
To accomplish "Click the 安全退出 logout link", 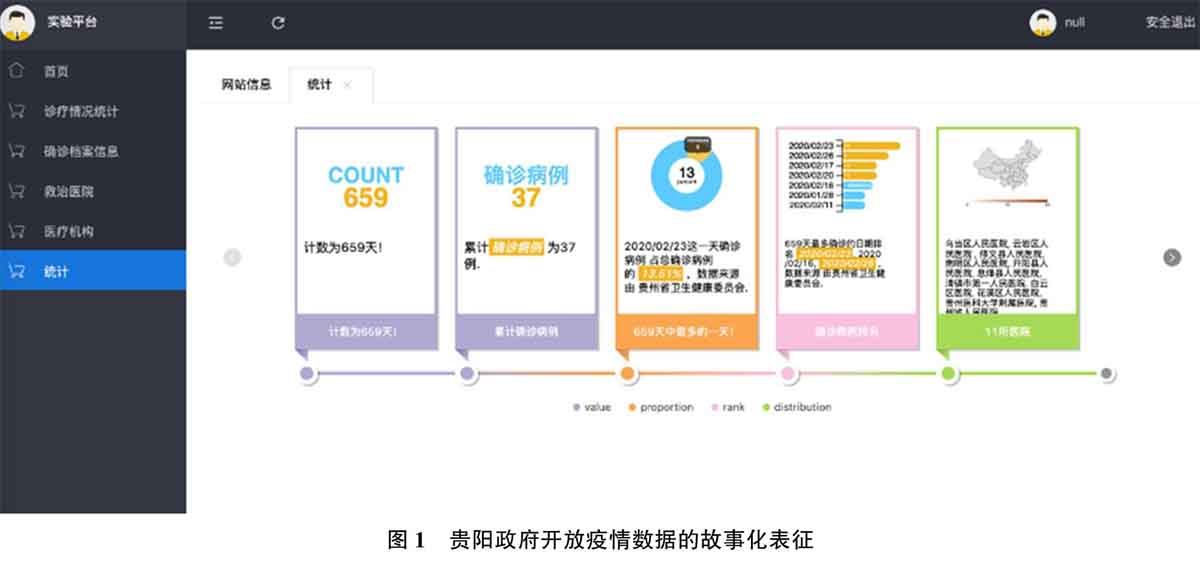I will (x=1170, y=23).
